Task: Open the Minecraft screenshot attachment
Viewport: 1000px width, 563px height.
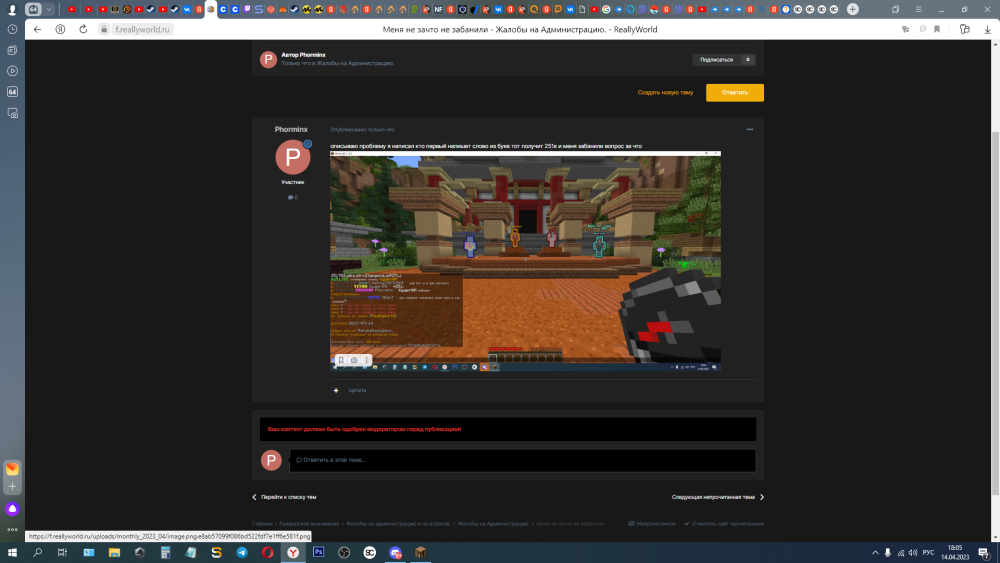Action: point(525,261)
